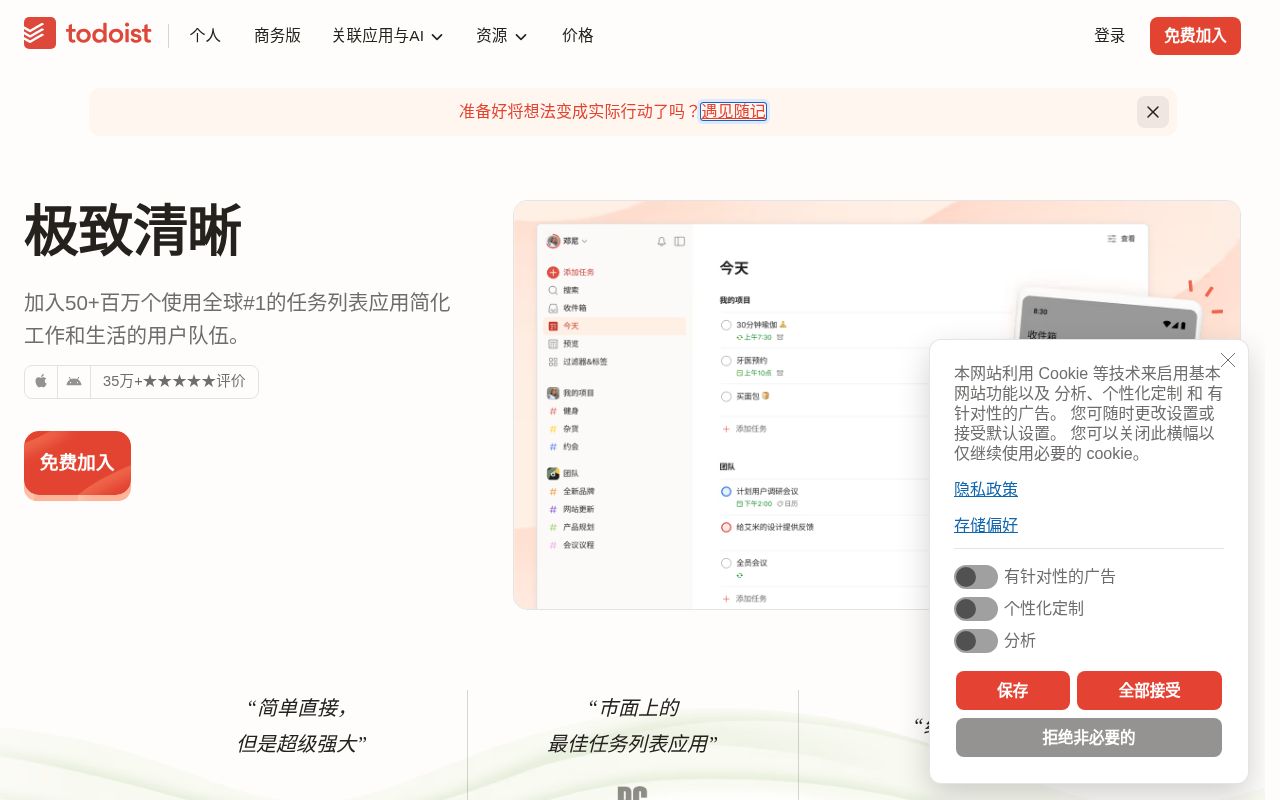
Task: Expand the 关联应用与AI dropdown menu
Action: click(x=388, y=36)
